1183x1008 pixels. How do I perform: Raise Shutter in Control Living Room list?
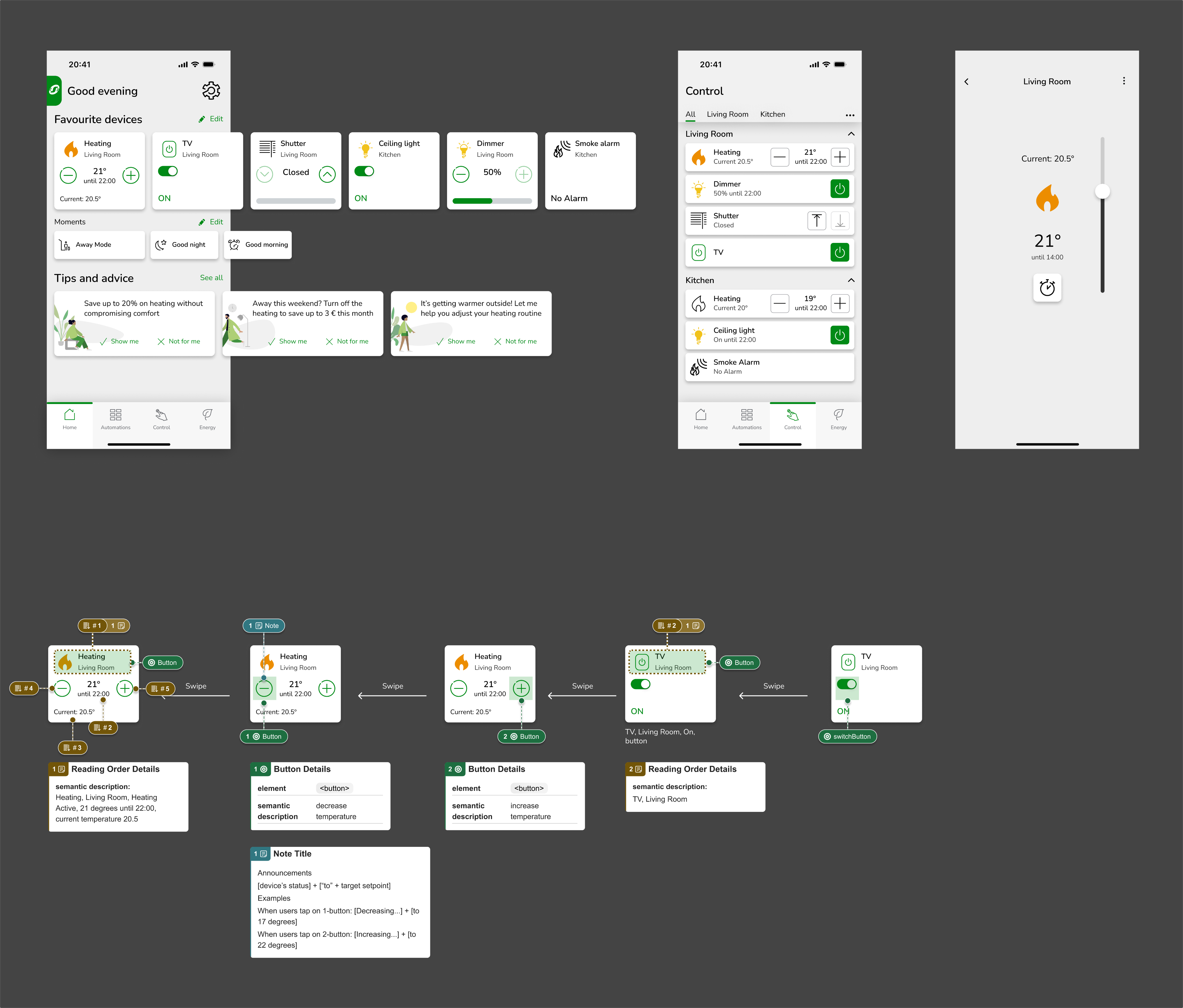(x=816, y=220)
